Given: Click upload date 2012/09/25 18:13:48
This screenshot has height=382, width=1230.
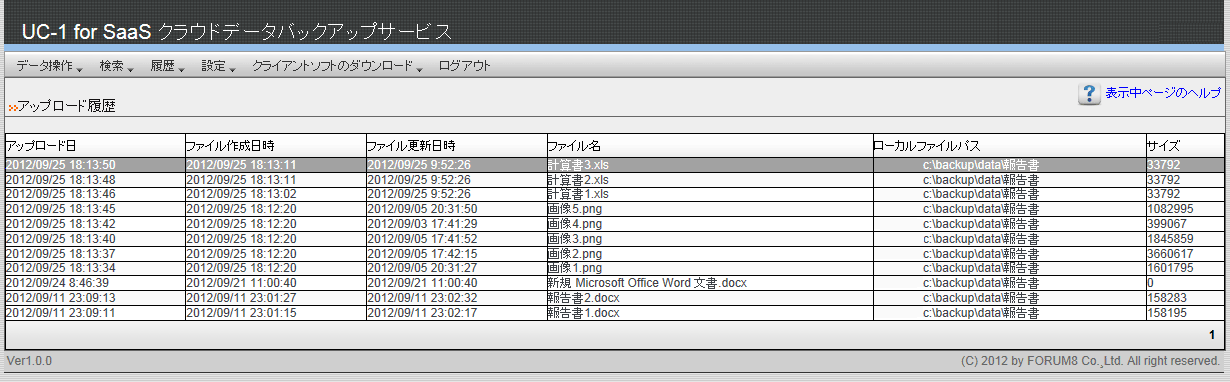Looking at the screenshot, I should [61, 180].
